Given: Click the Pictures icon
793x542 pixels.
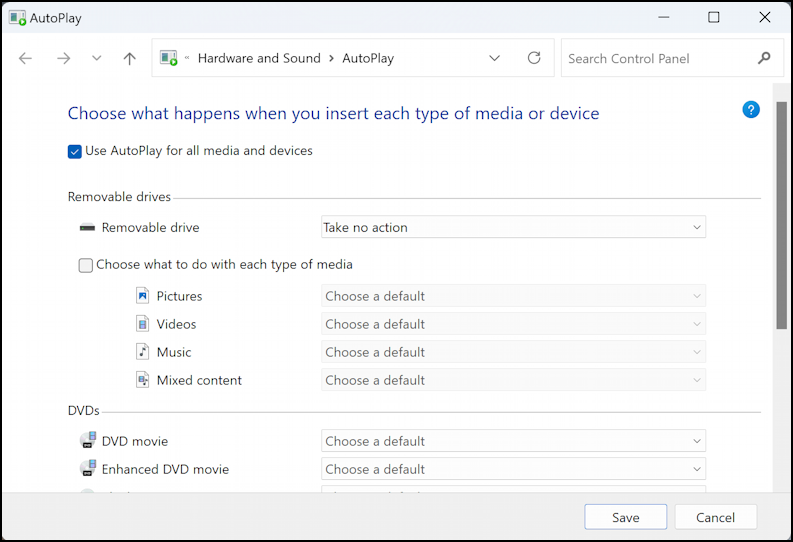Looking at the screenshot, I should (143, 296).
